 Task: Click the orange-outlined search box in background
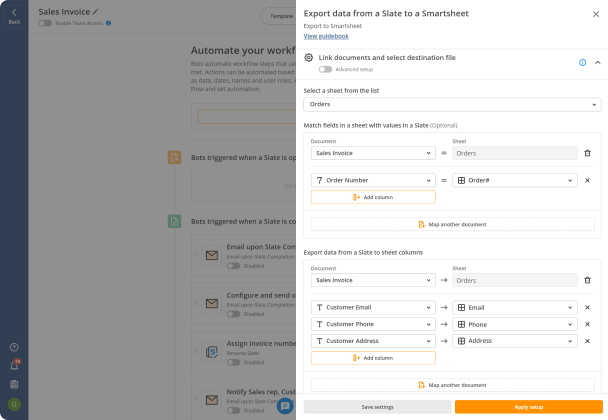(247, 116)
